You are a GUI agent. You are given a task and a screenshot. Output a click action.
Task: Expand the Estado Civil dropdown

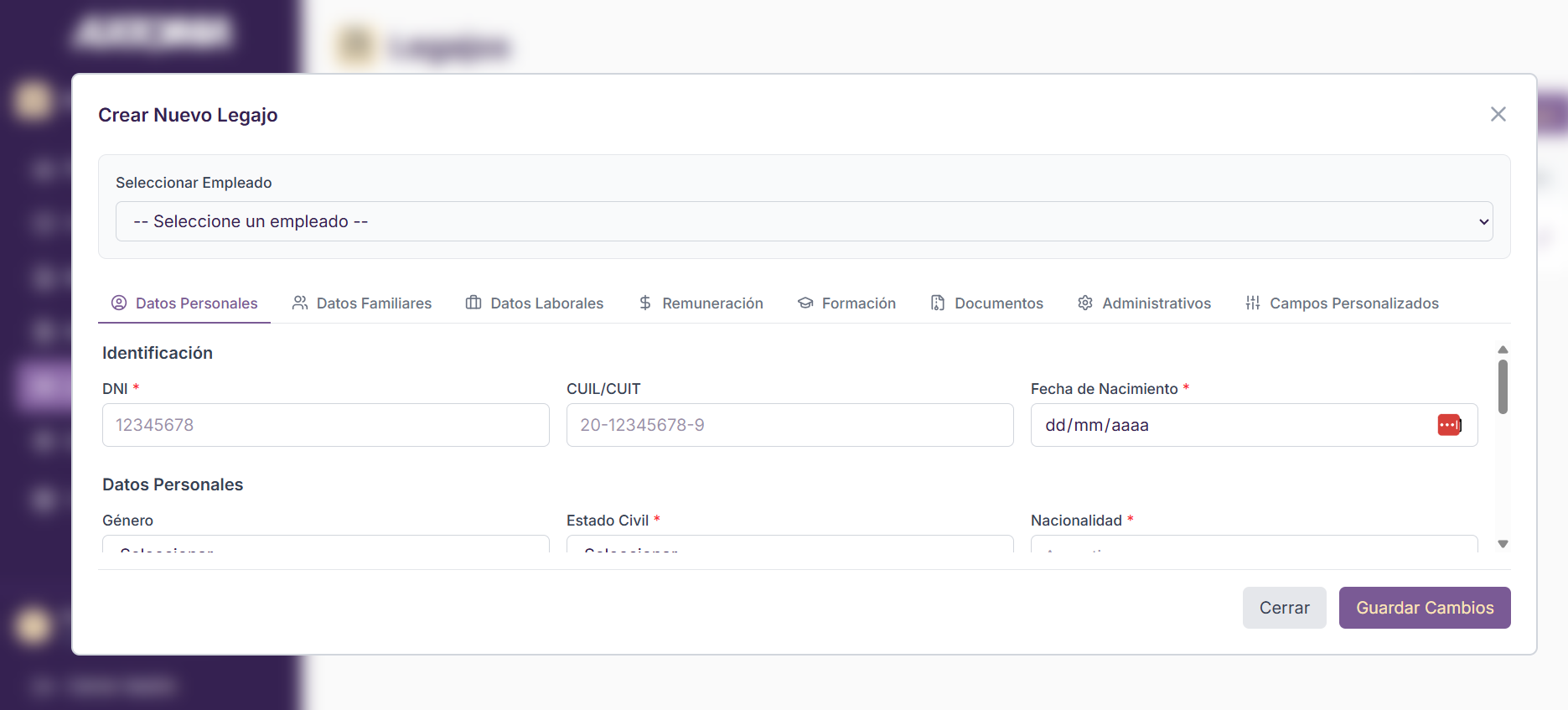coord(789,544)
